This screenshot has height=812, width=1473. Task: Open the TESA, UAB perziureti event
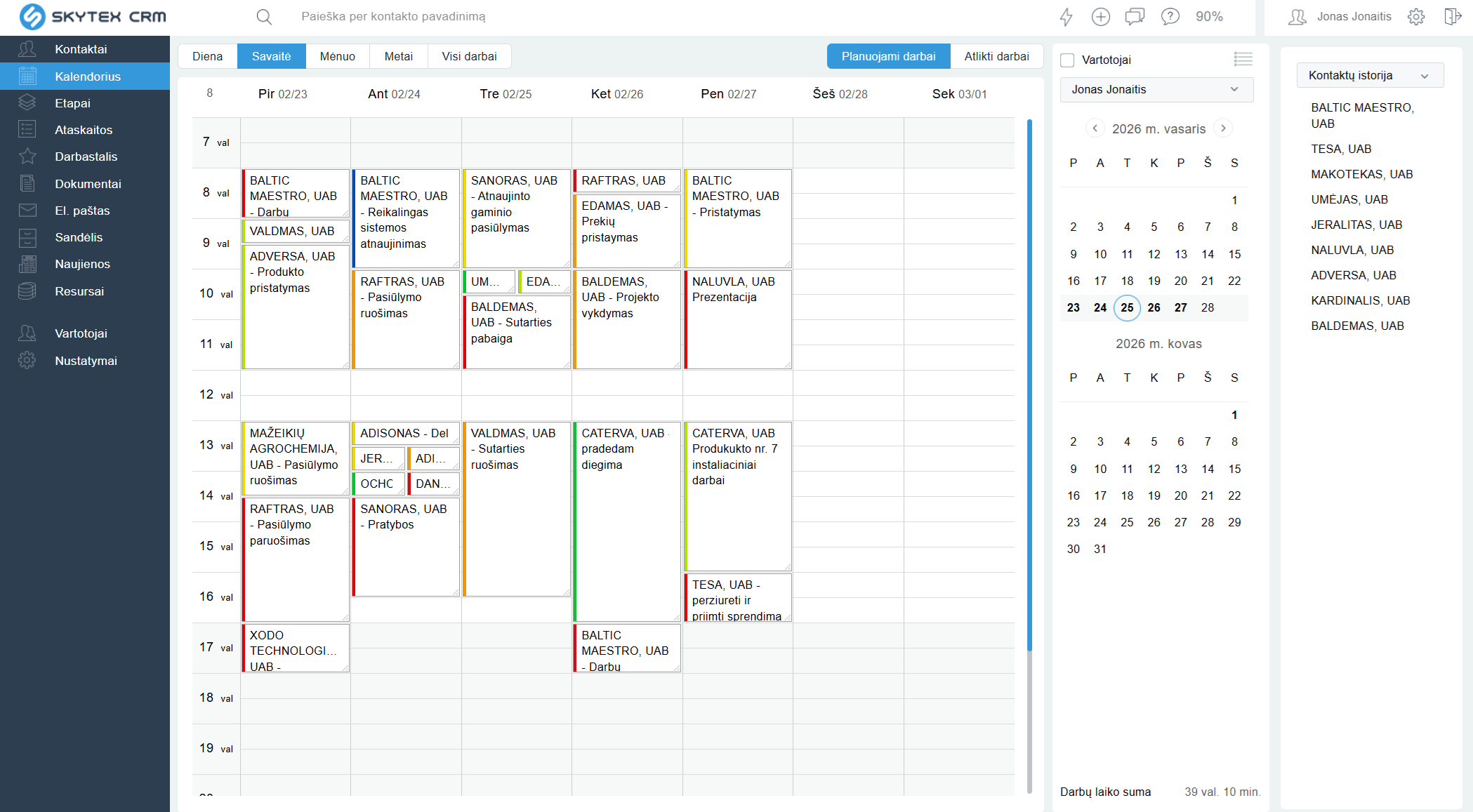click(x=738, y=597)
